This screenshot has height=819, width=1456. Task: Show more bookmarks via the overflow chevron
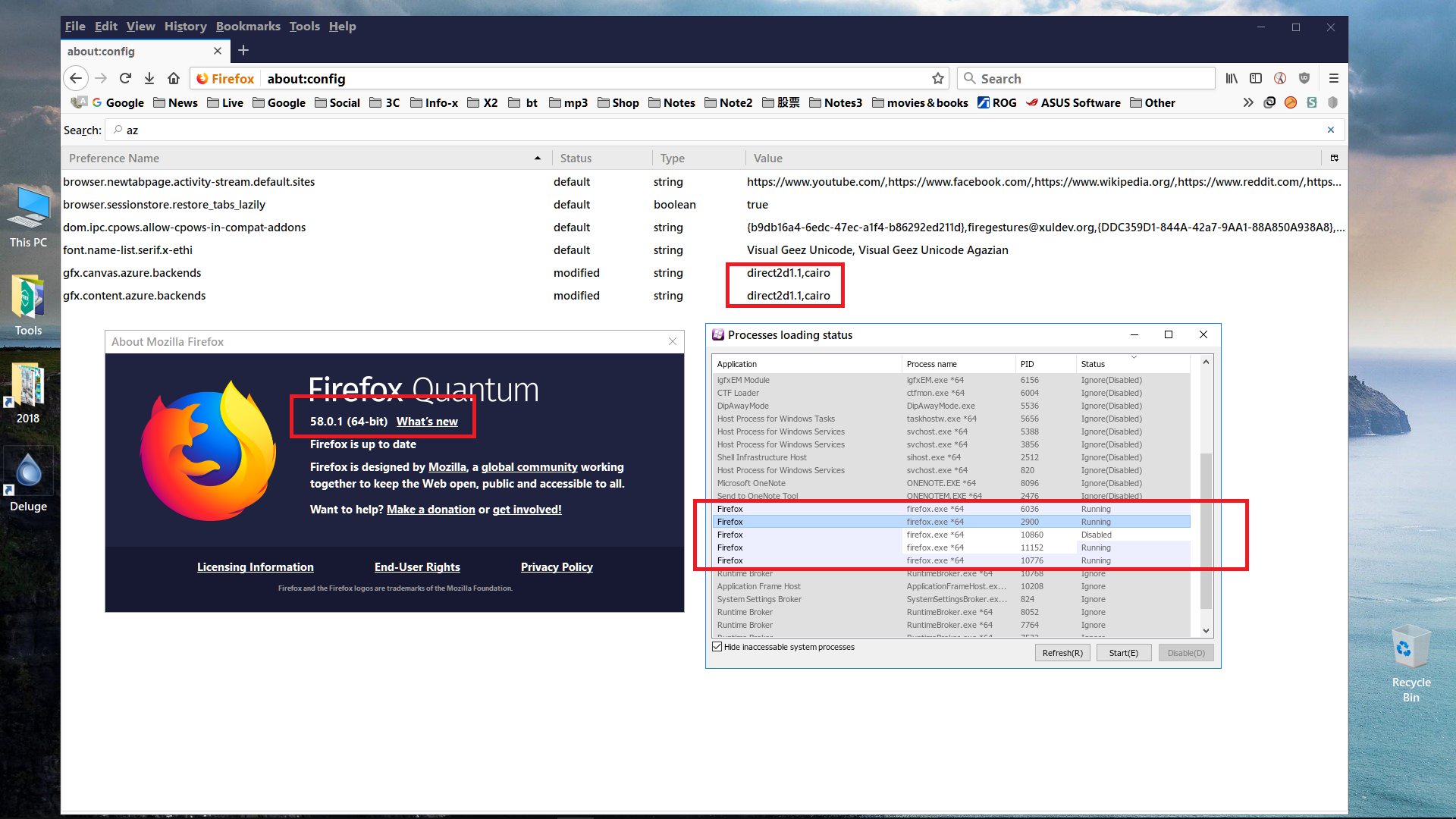point(1247,102)
